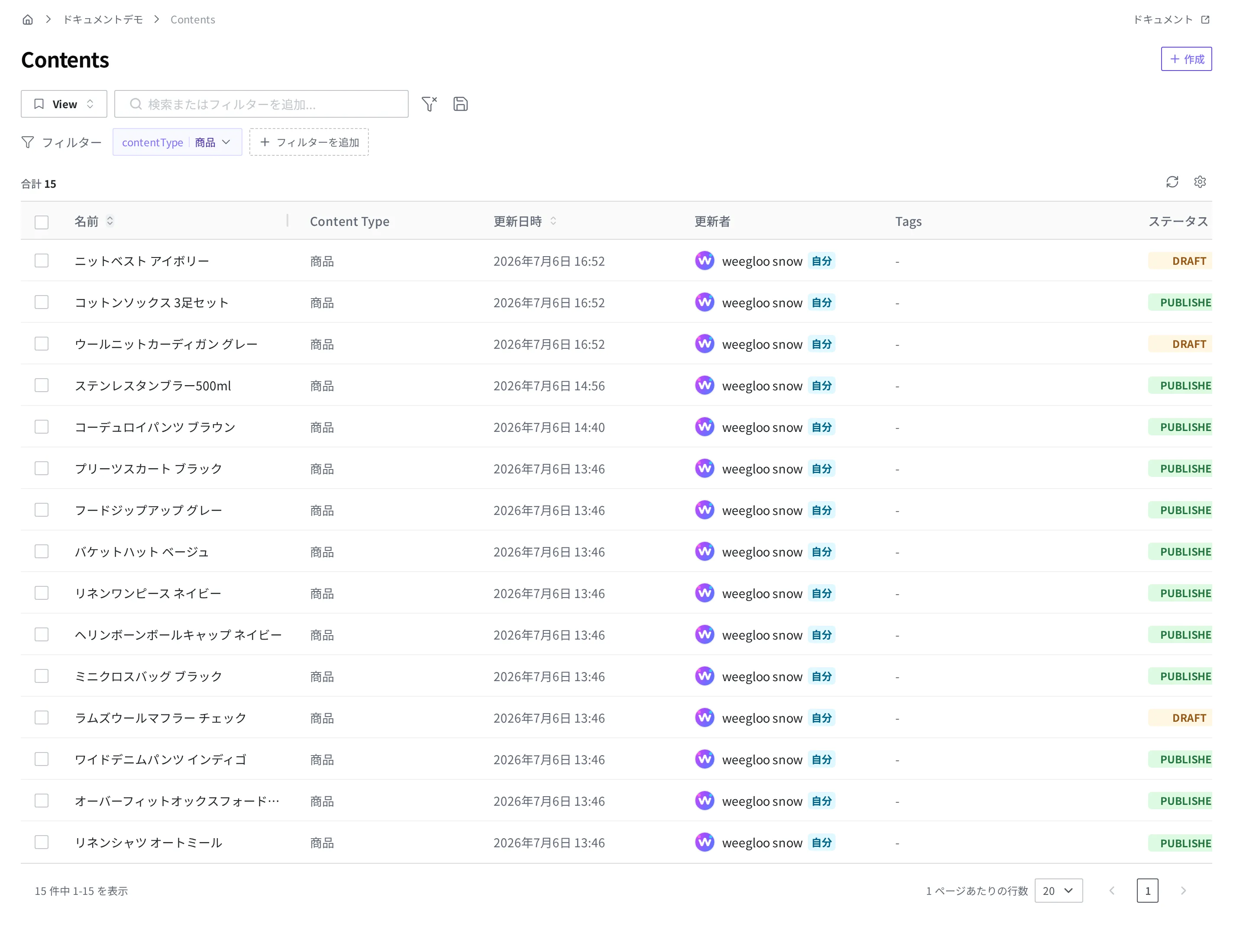The image size is (1233, 952).
Task: Click the 更新者 column header
Action: pyautogui.click(x=712, y=221)
